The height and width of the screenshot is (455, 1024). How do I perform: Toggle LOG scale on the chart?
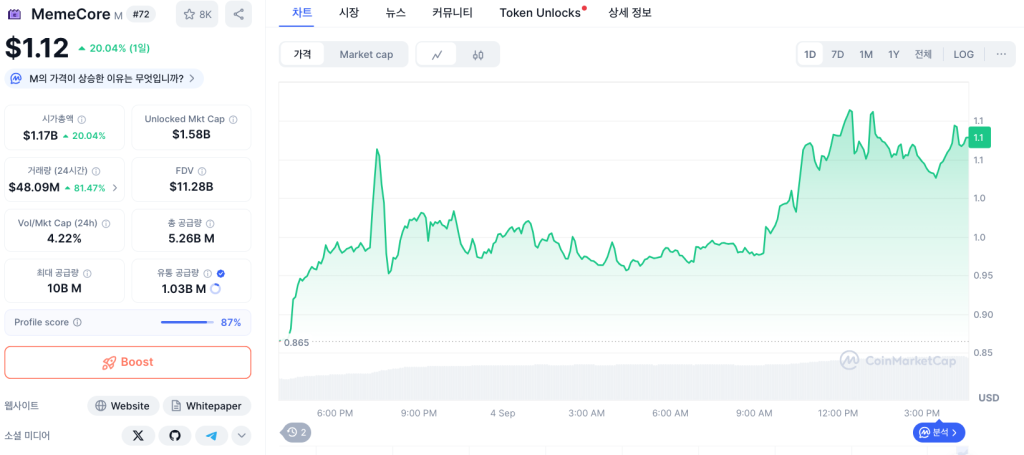[x=963, y=54]
